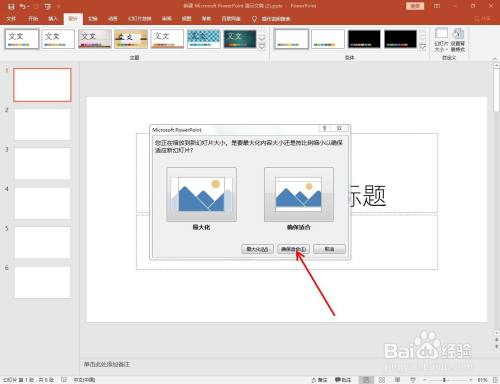Select slide 3 thumbnail in the panel

(x=42, y=164)
